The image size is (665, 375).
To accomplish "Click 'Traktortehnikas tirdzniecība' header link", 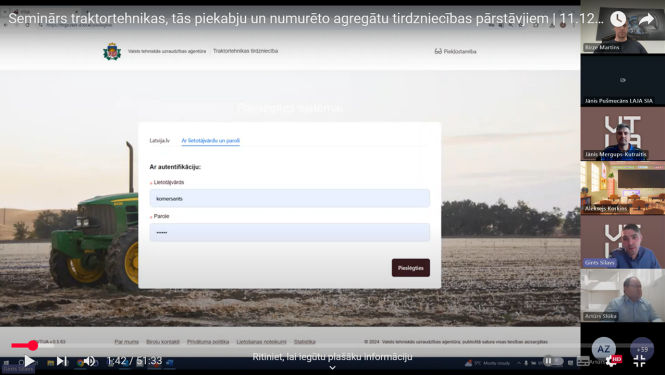I will point(246,51).
